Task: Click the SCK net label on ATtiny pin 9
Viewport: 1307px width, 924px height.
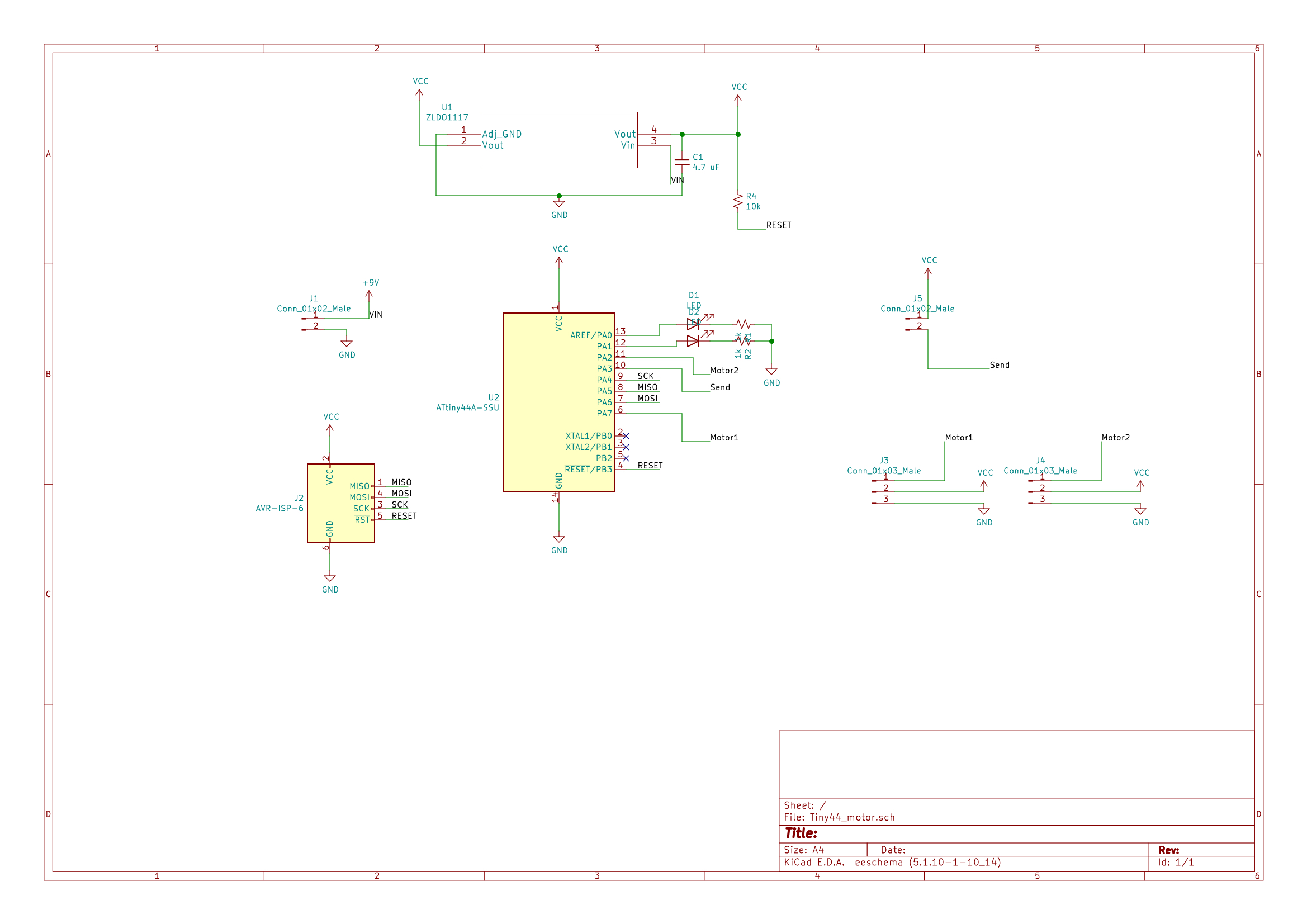Action: coord(646,376)
